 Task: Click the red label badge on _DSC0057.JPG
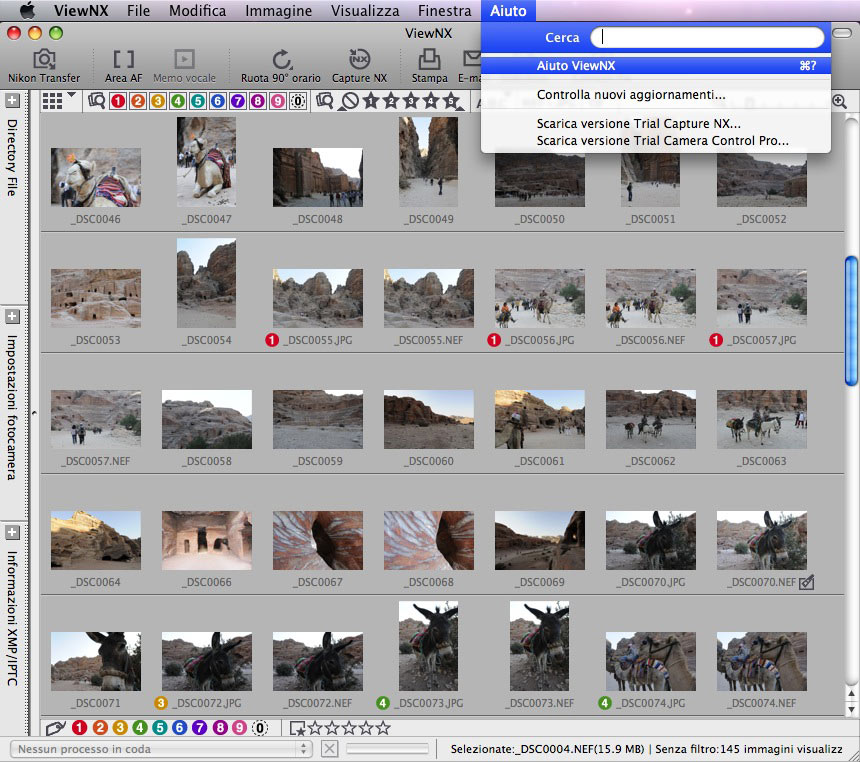(716, 340)
